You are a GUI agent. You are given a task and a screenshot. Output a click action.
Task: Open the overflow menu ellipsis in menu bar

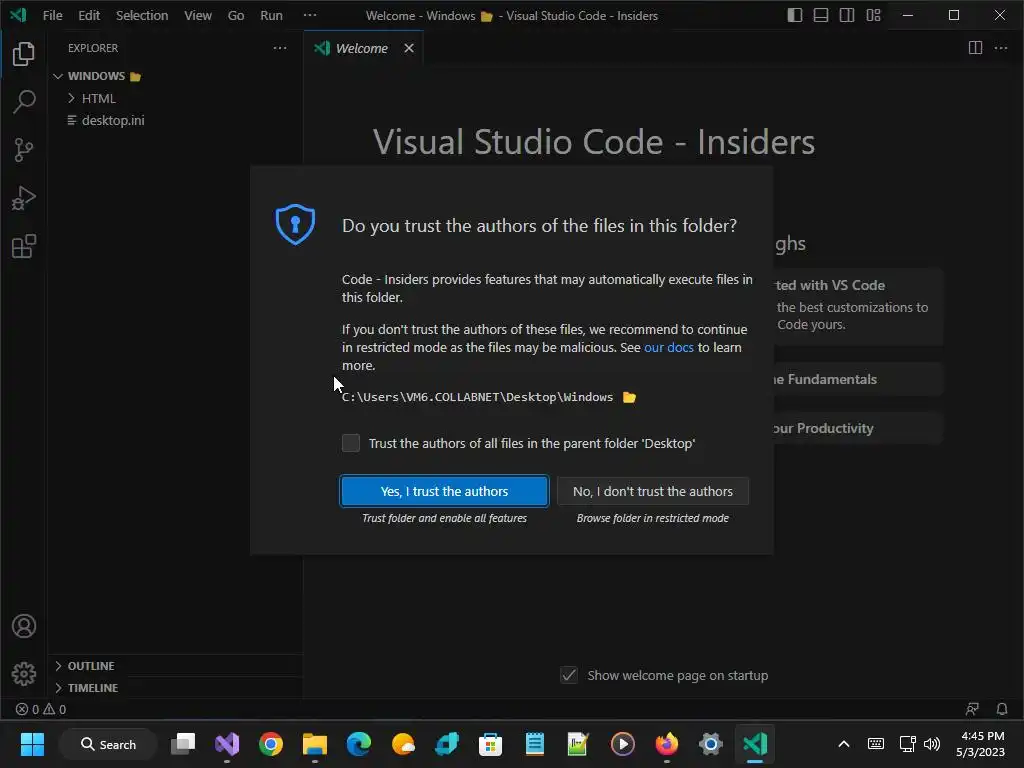click(310, 15)
